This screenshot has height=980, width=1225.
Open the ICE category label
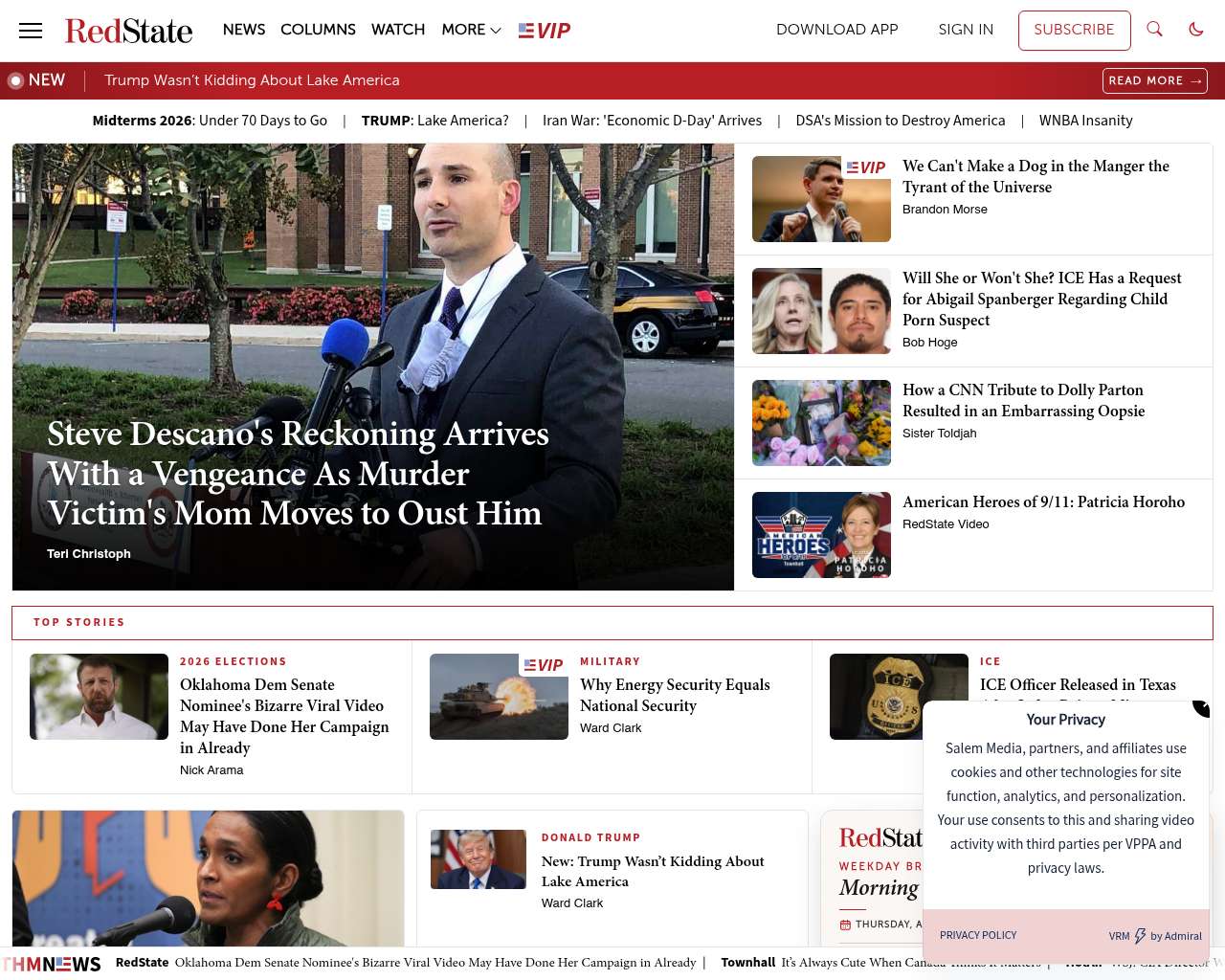(x=991, y=661)
